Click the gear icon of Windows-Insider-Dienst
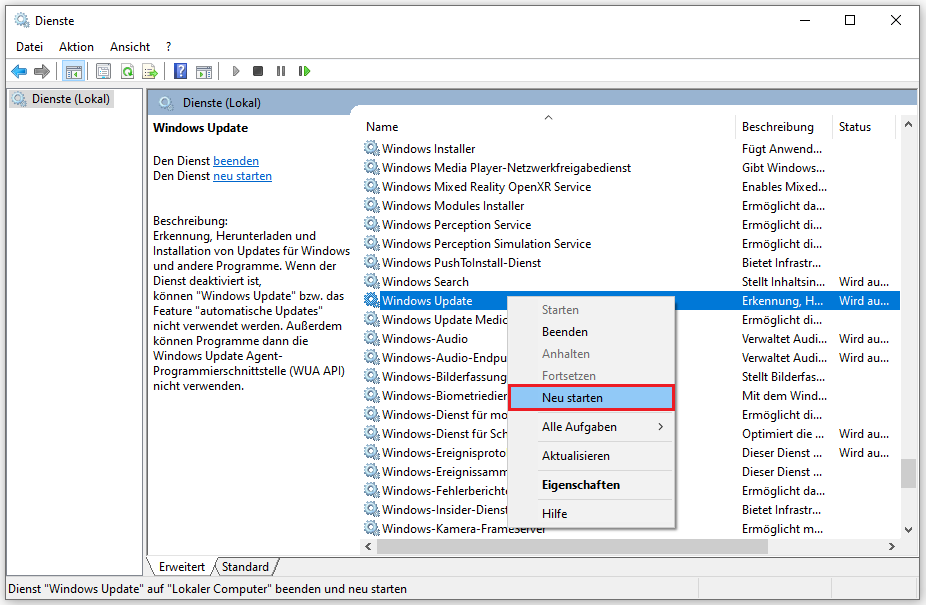This screenshot has width=926, height=605. click(371, 509)
